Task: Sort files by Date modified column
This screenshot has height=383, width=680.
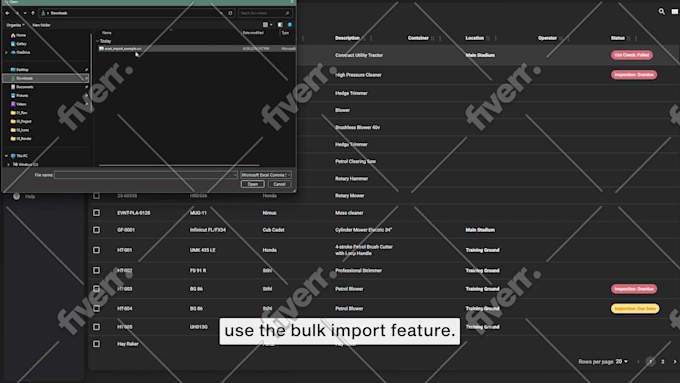Action: [253, 33]
